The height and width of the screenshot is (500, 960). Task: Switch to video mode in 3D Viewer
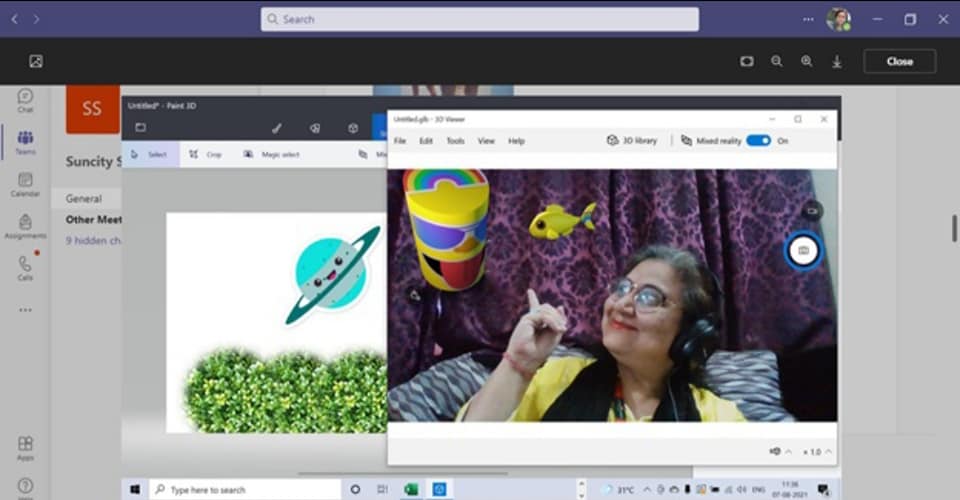[x=812, y=211]
